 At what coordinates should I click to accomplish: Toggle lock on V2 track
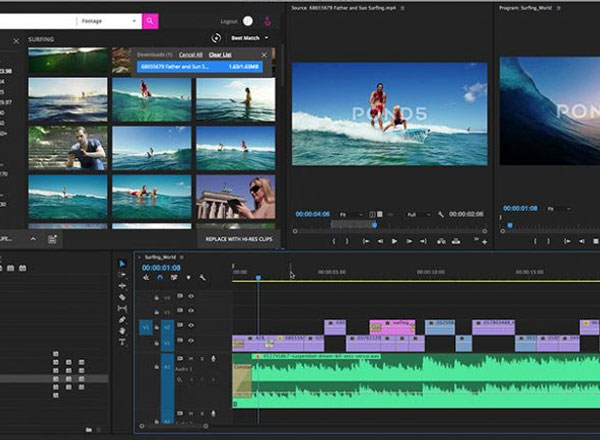157,328
